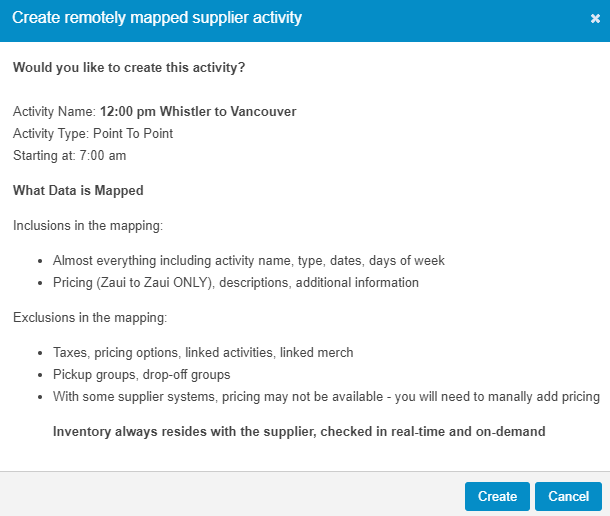The width and height of the screenshot is (610, 516).
Task: Select the activity name '12:00 pm Whistler to Vancouver'
Action: pos(198,112)
